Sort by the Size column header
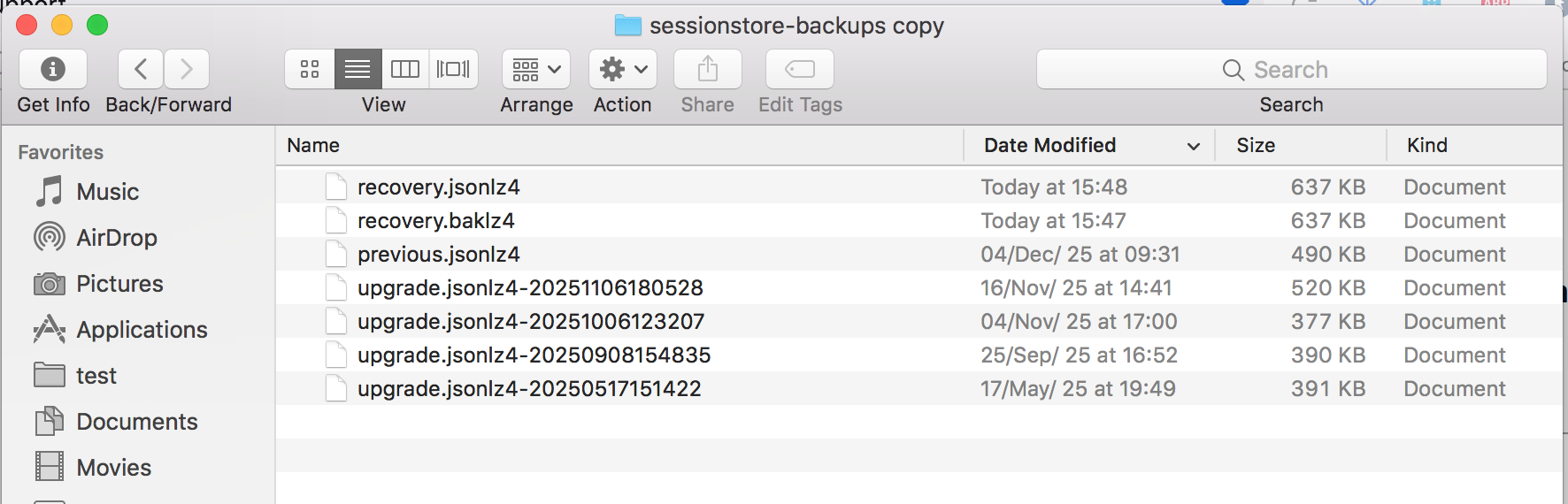 click(x=1256, y=145)
